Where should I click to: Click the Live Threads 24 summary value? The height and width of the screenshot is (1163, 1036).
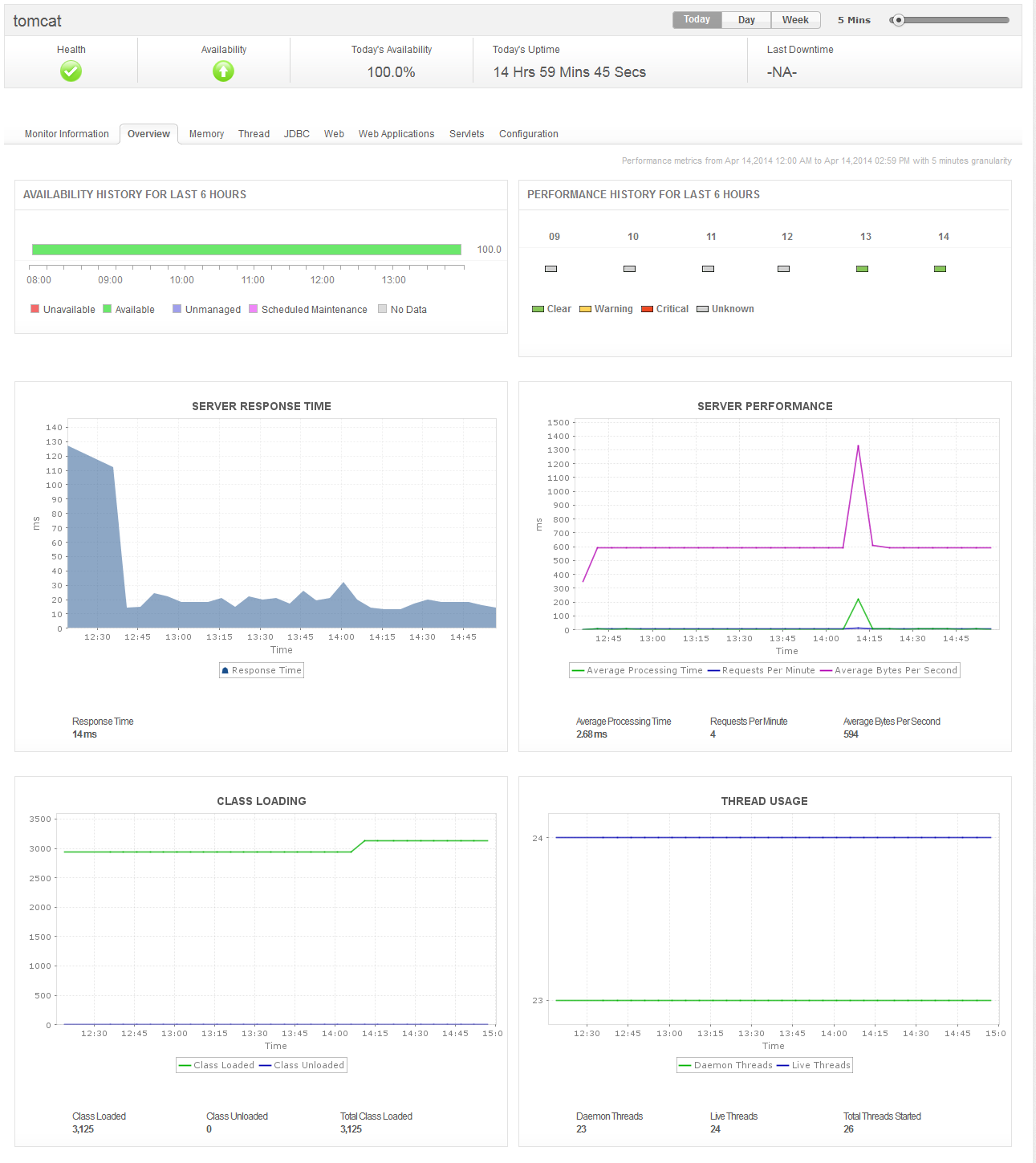click(715, 1129)
